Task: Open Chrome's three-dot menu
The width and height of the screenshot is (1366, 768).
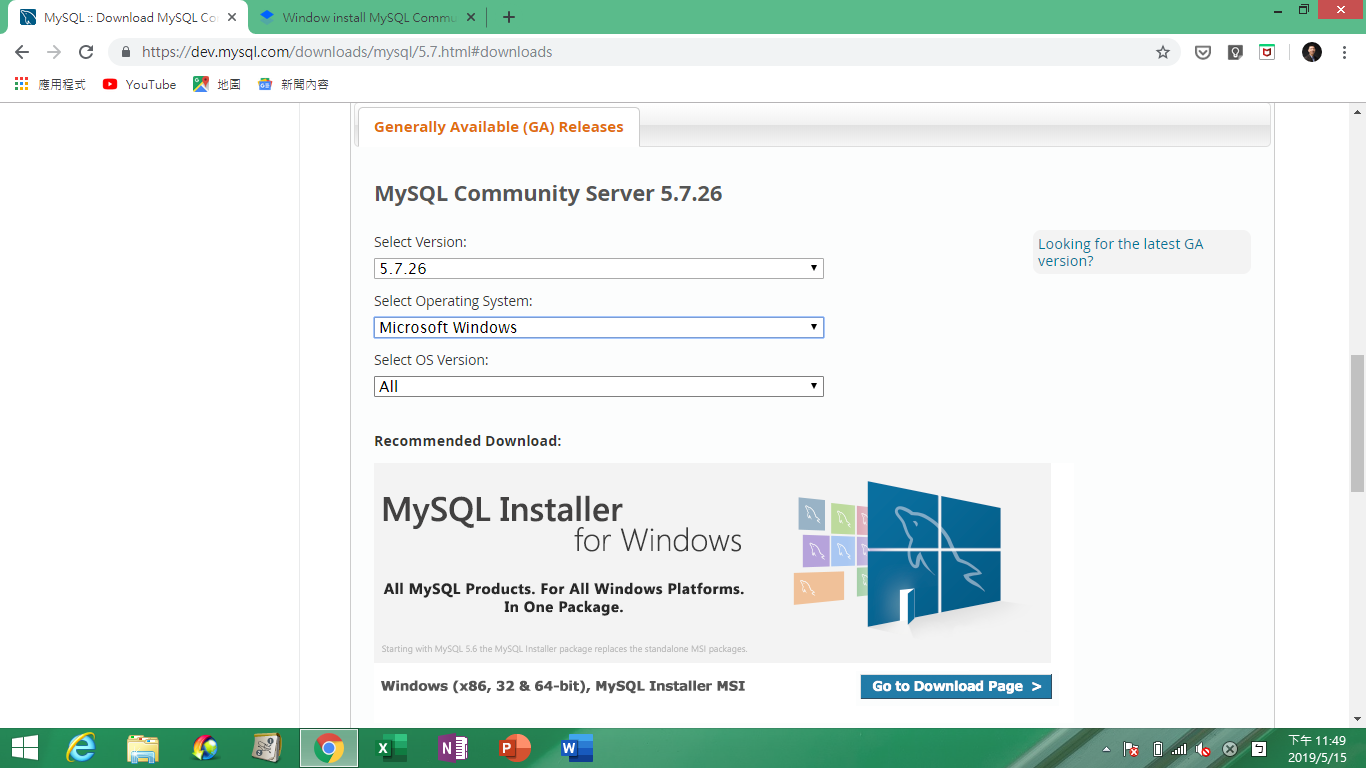Action: pos(1344,52)
